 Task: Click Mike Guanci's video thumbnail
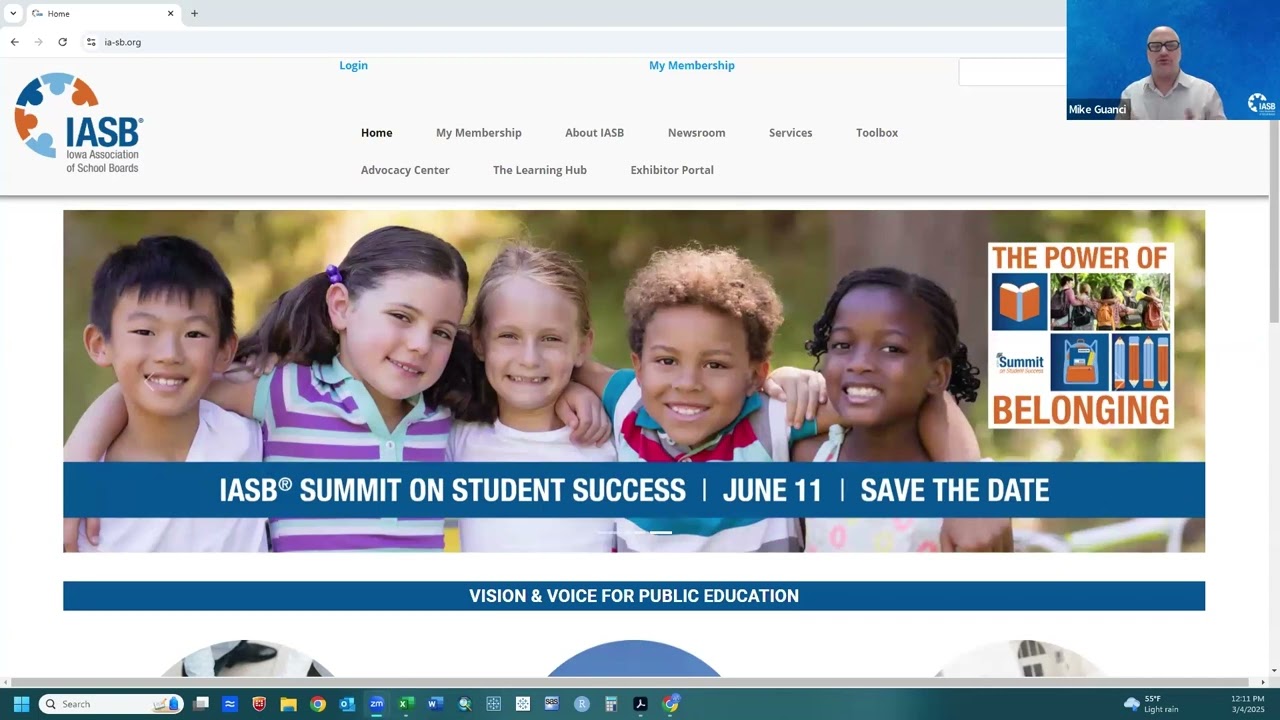pyautogui.click(x=1173, y=60)
